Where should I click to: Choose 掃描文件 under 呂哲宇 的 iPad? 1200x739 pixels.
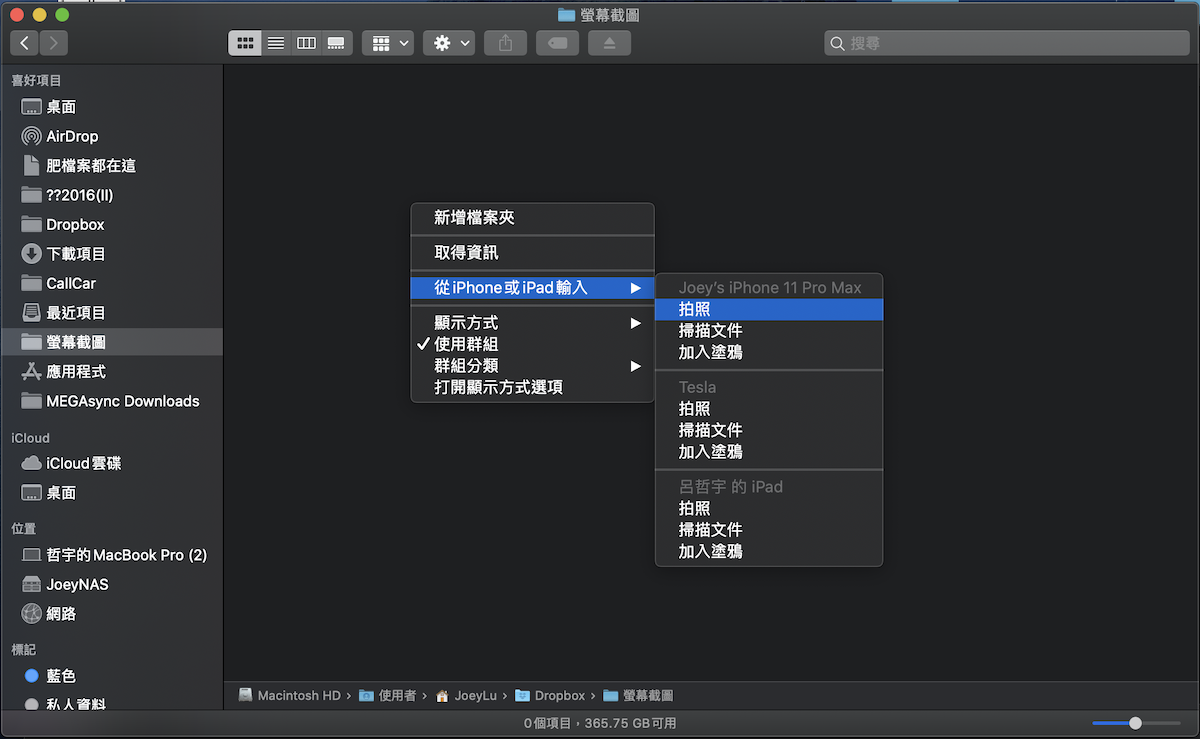pos(769,530)
